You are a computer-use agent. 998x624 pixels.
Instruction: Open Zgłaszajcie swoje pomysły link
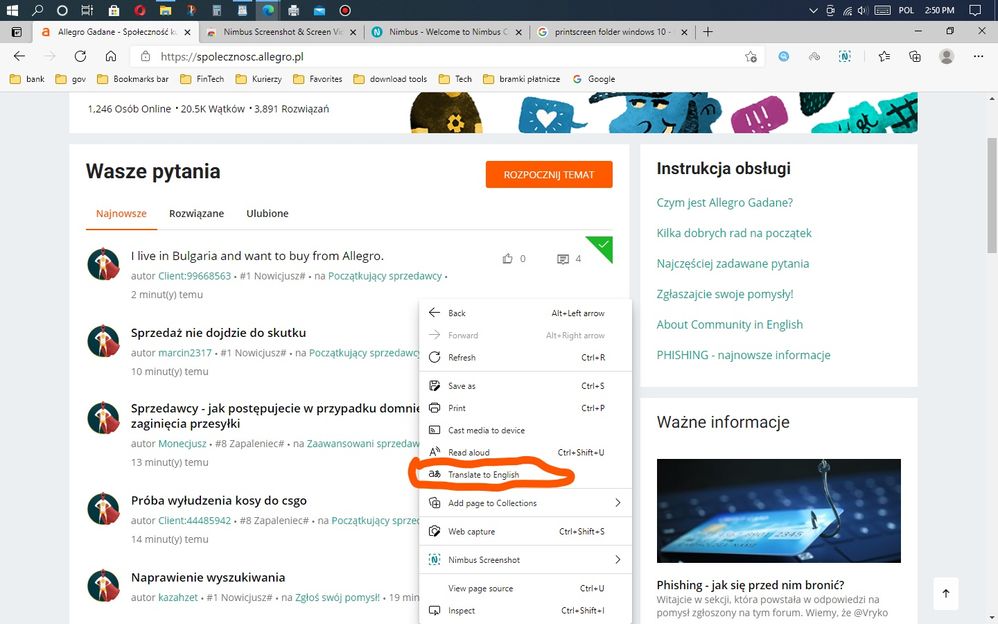(x=725, y=294)
